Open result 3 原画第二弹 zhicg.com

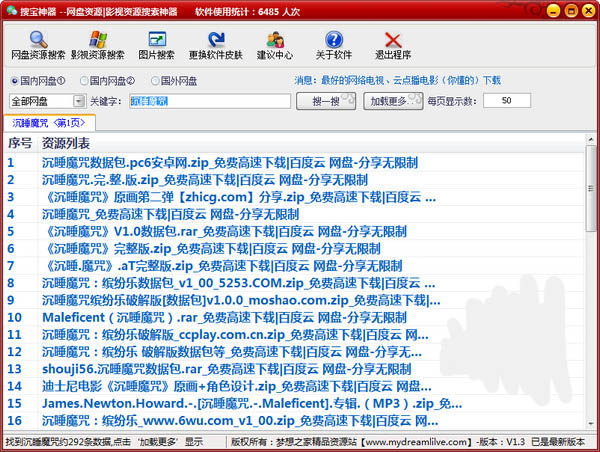pyautogui.click(x=239, y=197)
